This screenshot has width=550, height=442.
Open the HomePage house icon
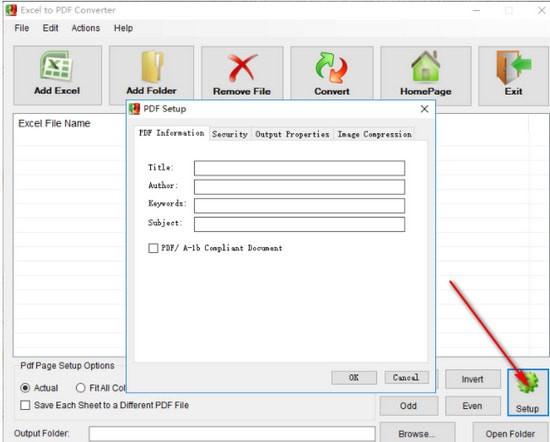click(x=425, y=66)
